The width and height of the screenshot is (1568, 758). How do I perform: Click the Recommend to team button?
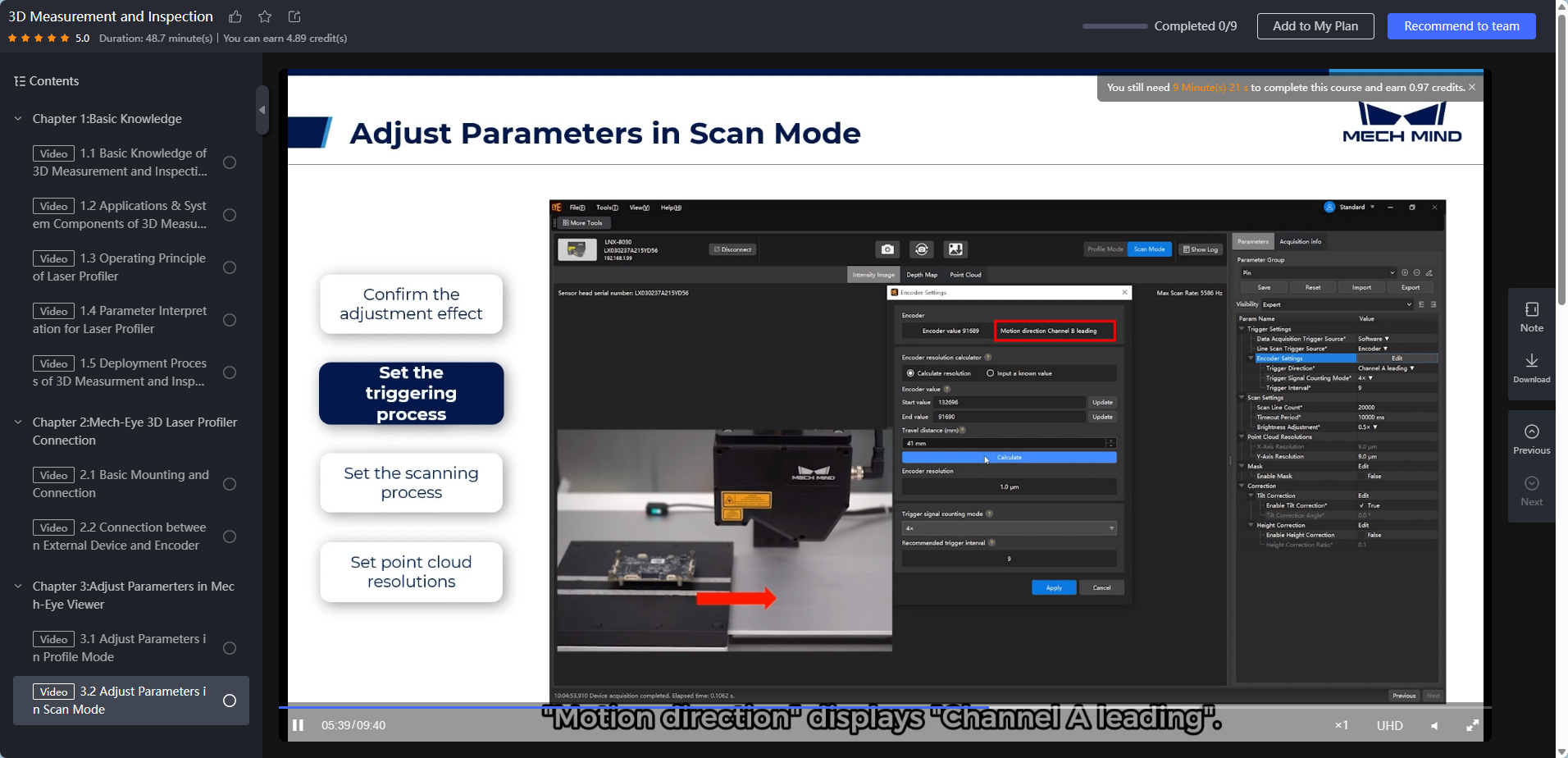point(1461,26)
